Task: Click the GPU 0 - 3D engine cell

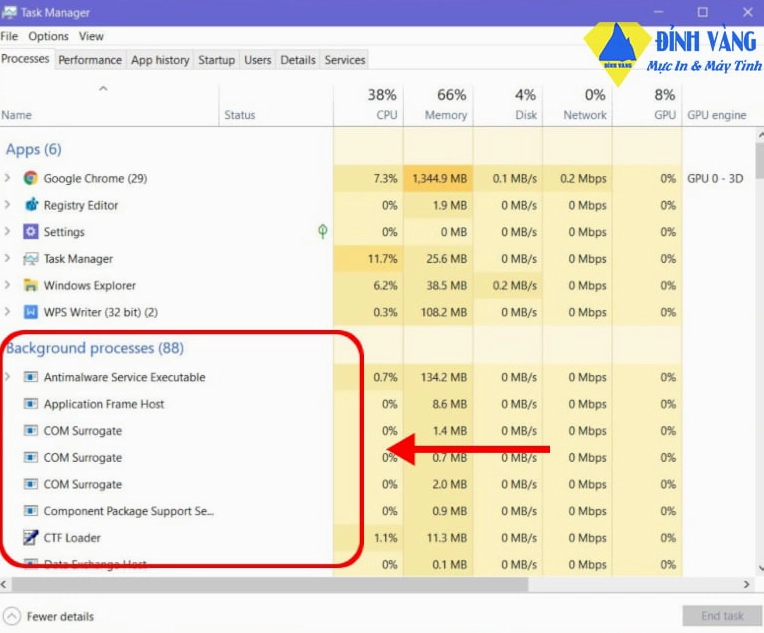Action: [x=715, y=178]
